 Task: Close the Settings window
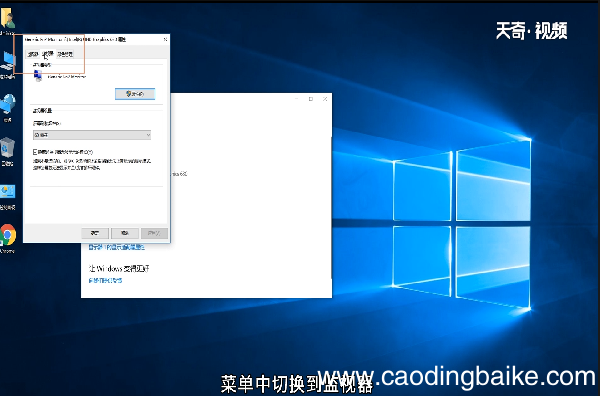click(325, 99)
